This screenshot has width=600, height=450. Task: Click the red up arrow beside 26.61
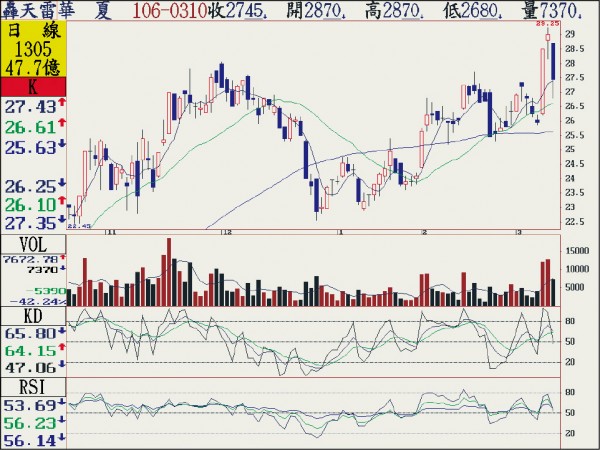61,124
